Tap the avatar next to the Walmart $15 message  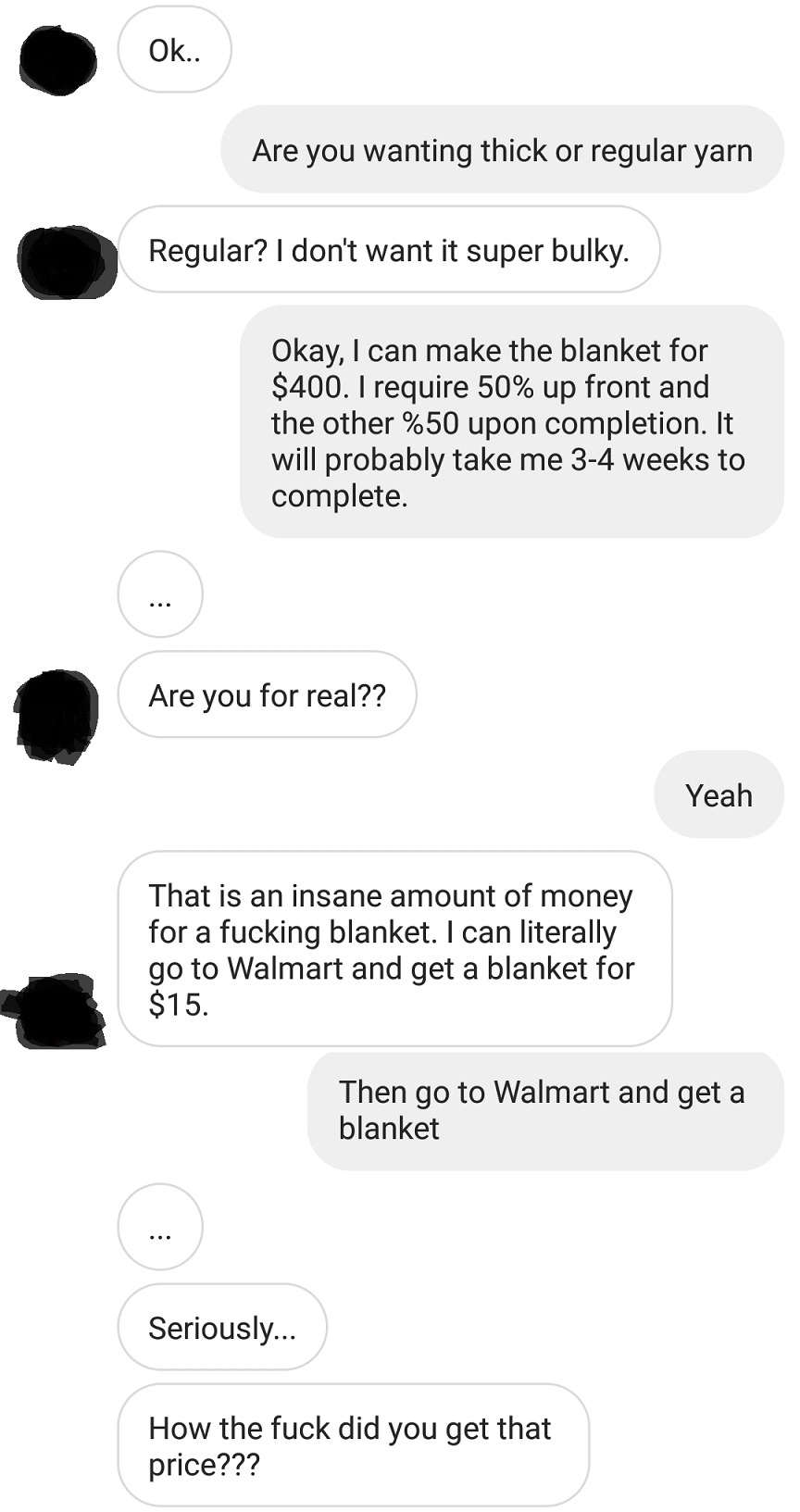tap(54, 1010)
